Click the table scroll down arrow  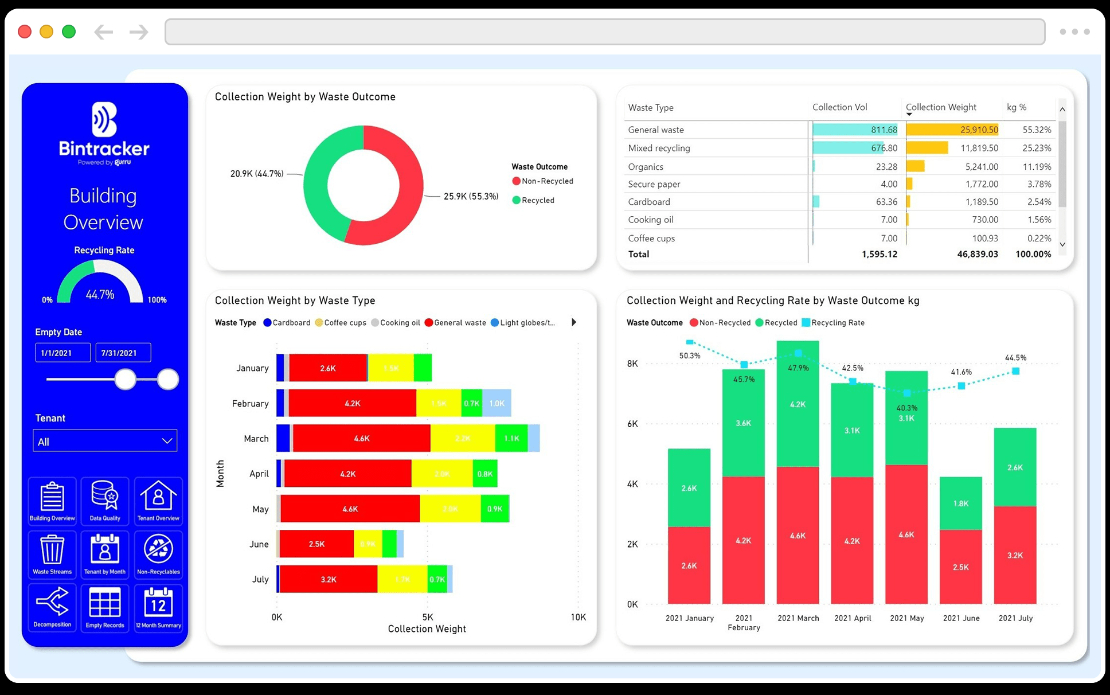point(1062,244)
